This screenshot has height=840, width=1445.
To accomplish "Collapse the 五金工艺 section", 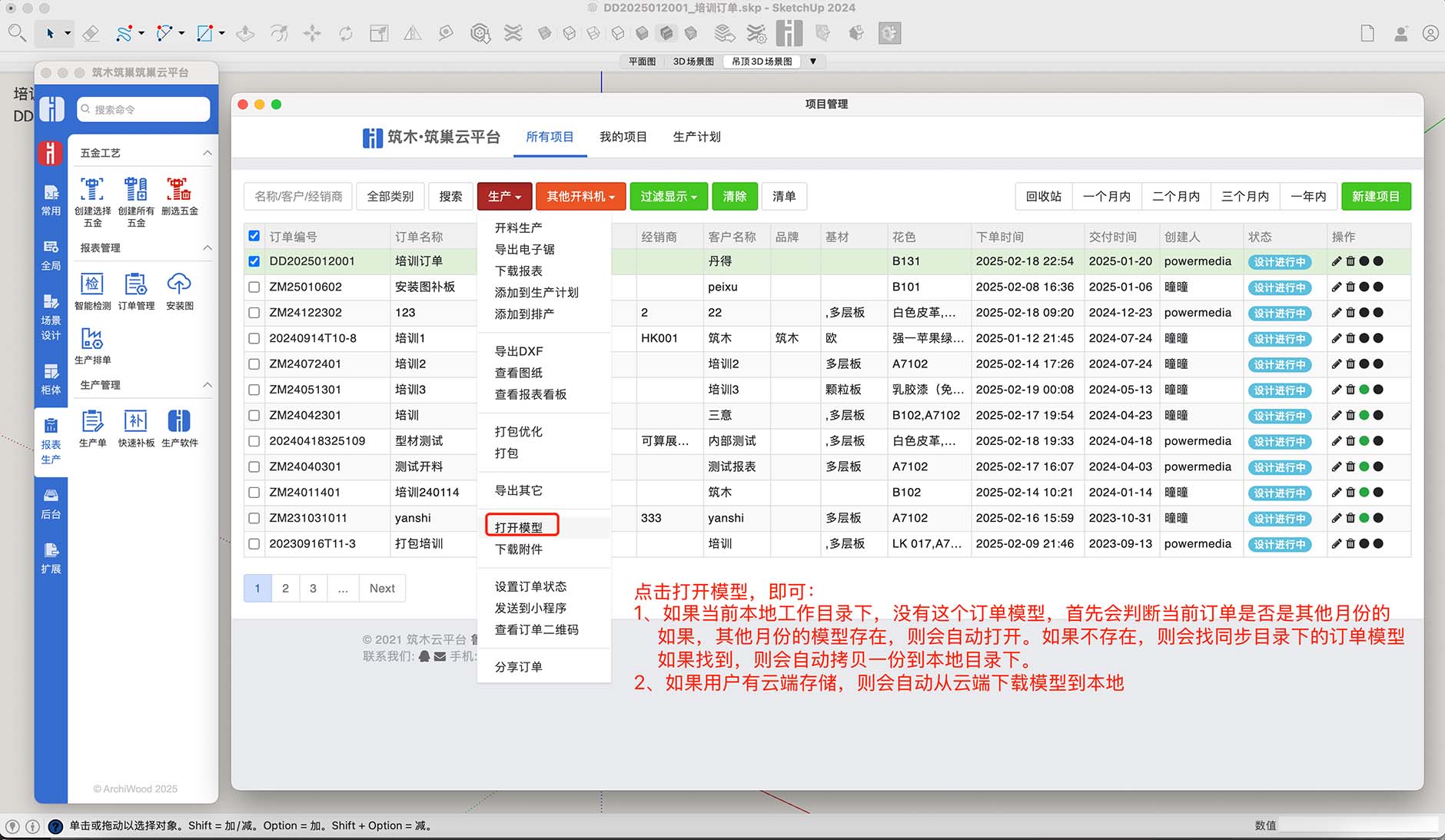I will [x=207, y=152].
